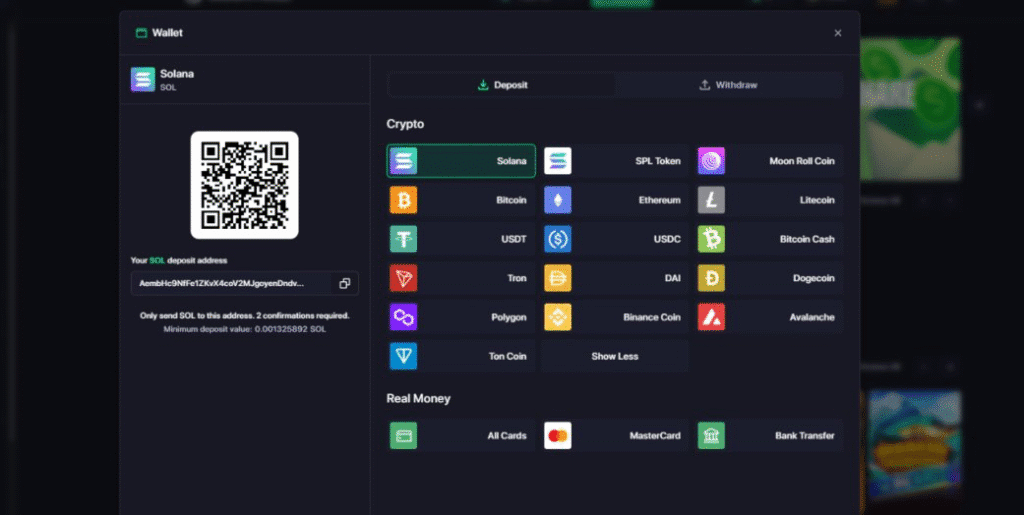Choose the MasterCard payment icon
This screenshot has height=515, width=1024.
tap(557, 436)
